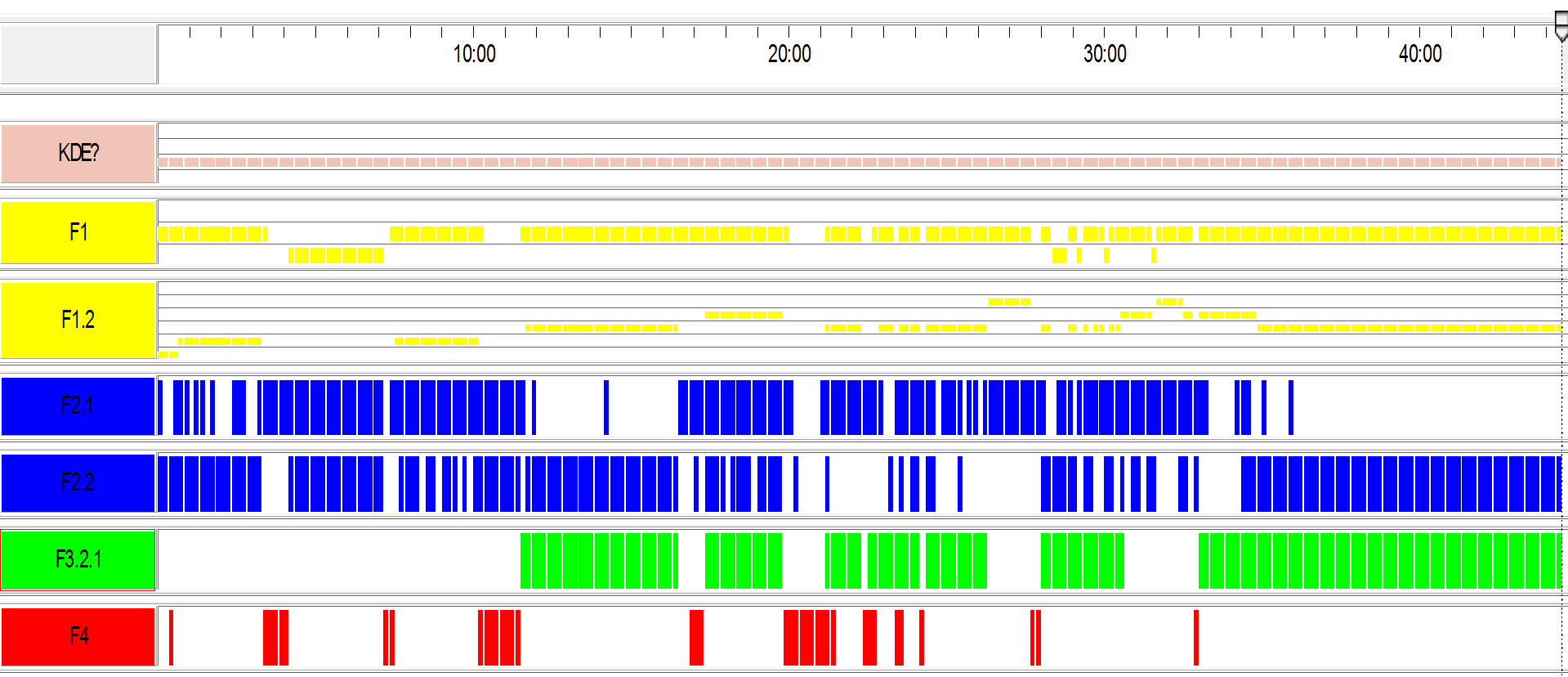This screenshot has width=1568, height=677.
Task: Click the 30:00 mark on time ruler
Action: (x=1105, y=54)
